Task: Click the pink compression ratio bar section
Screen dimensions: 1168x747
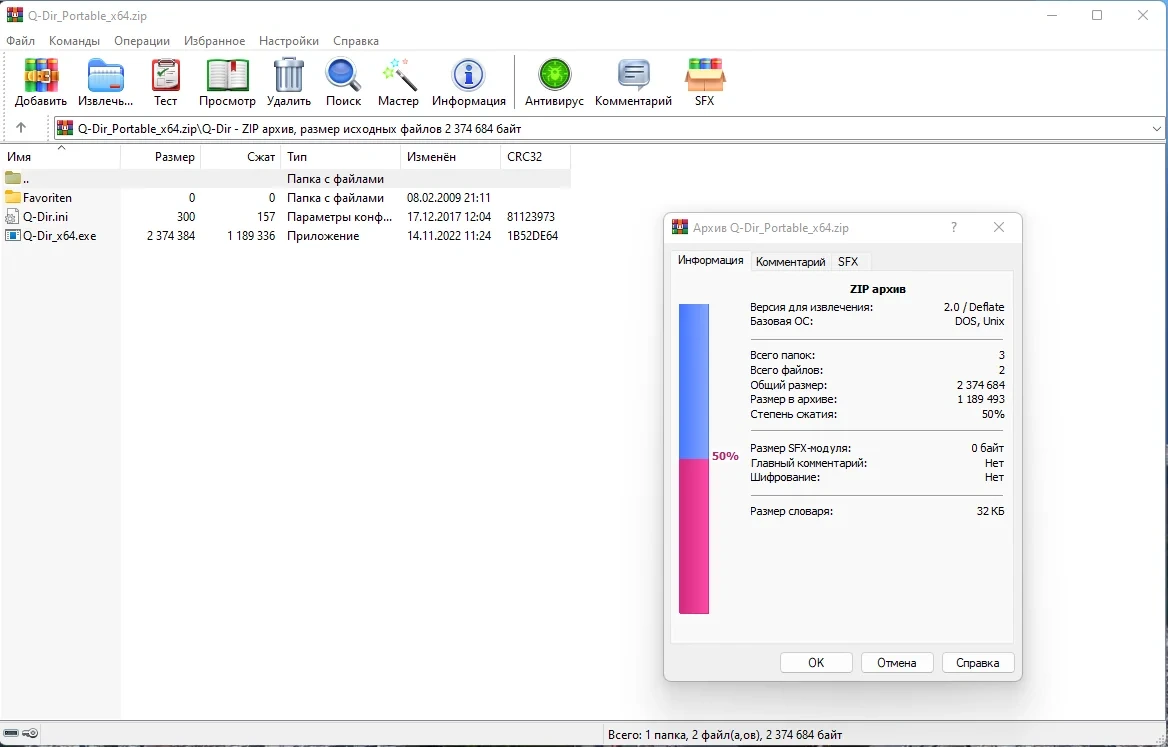Action: (x=694, y=536)
